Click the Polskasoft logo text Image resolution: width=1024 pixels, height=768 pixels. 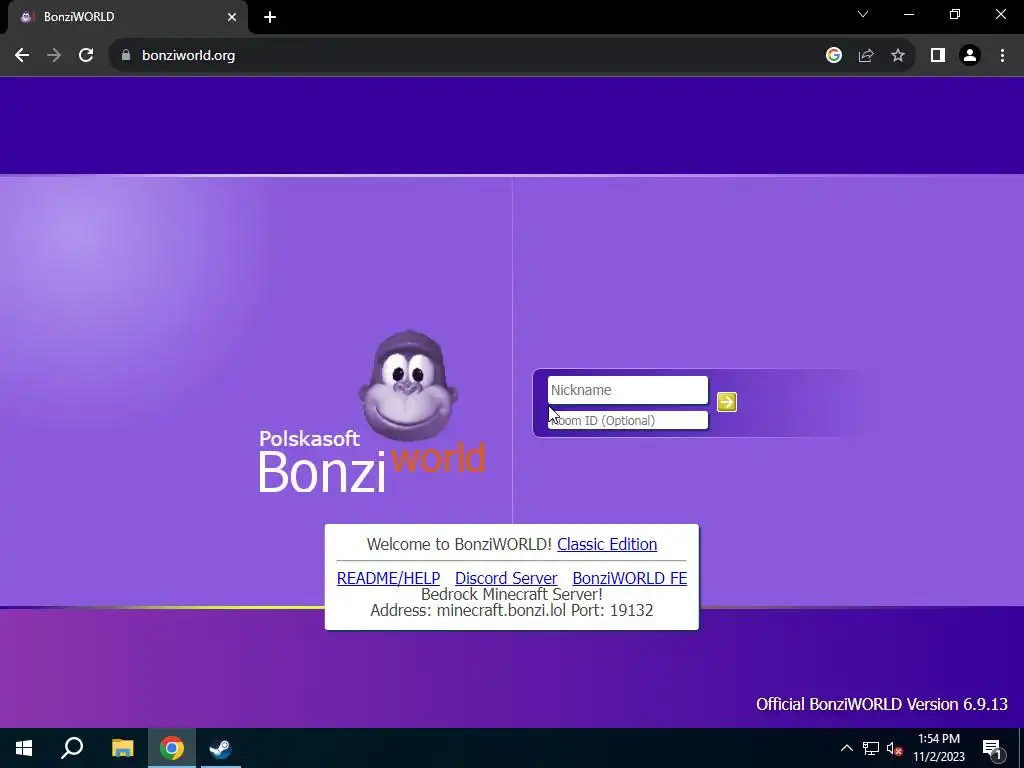pos(309,438)
